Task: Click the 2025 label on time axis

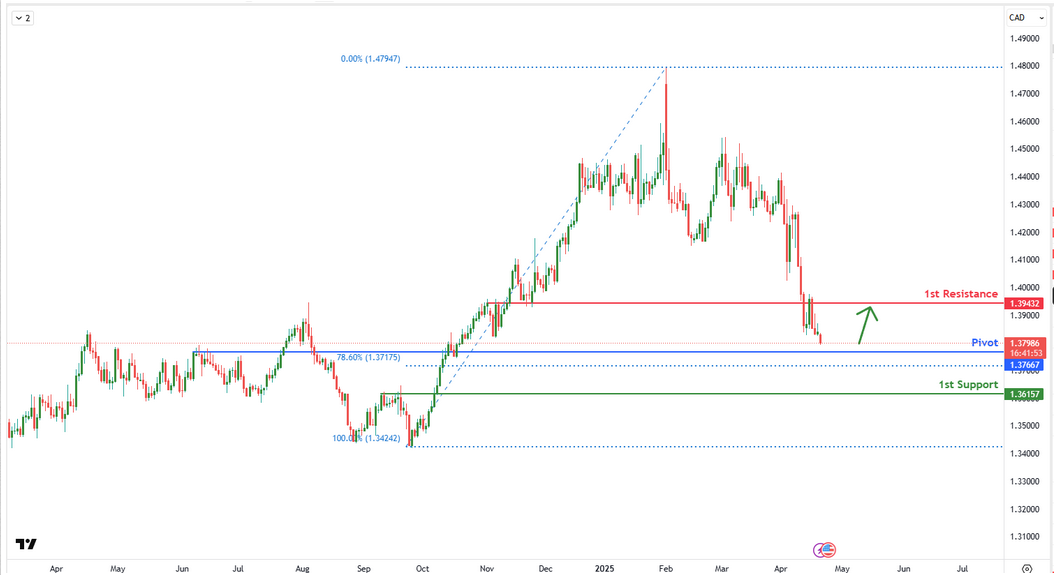Action: pyautogui.click(x=604, y=569)
